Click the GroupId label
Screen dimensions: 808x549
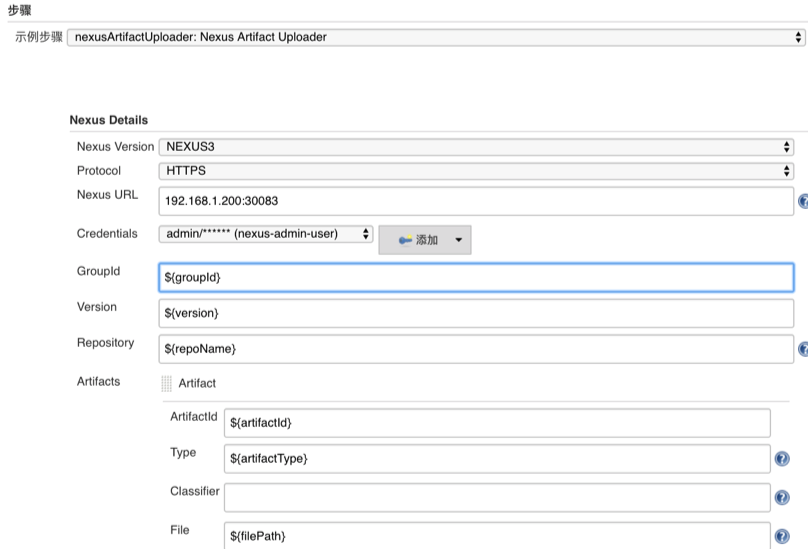point(98,271)
